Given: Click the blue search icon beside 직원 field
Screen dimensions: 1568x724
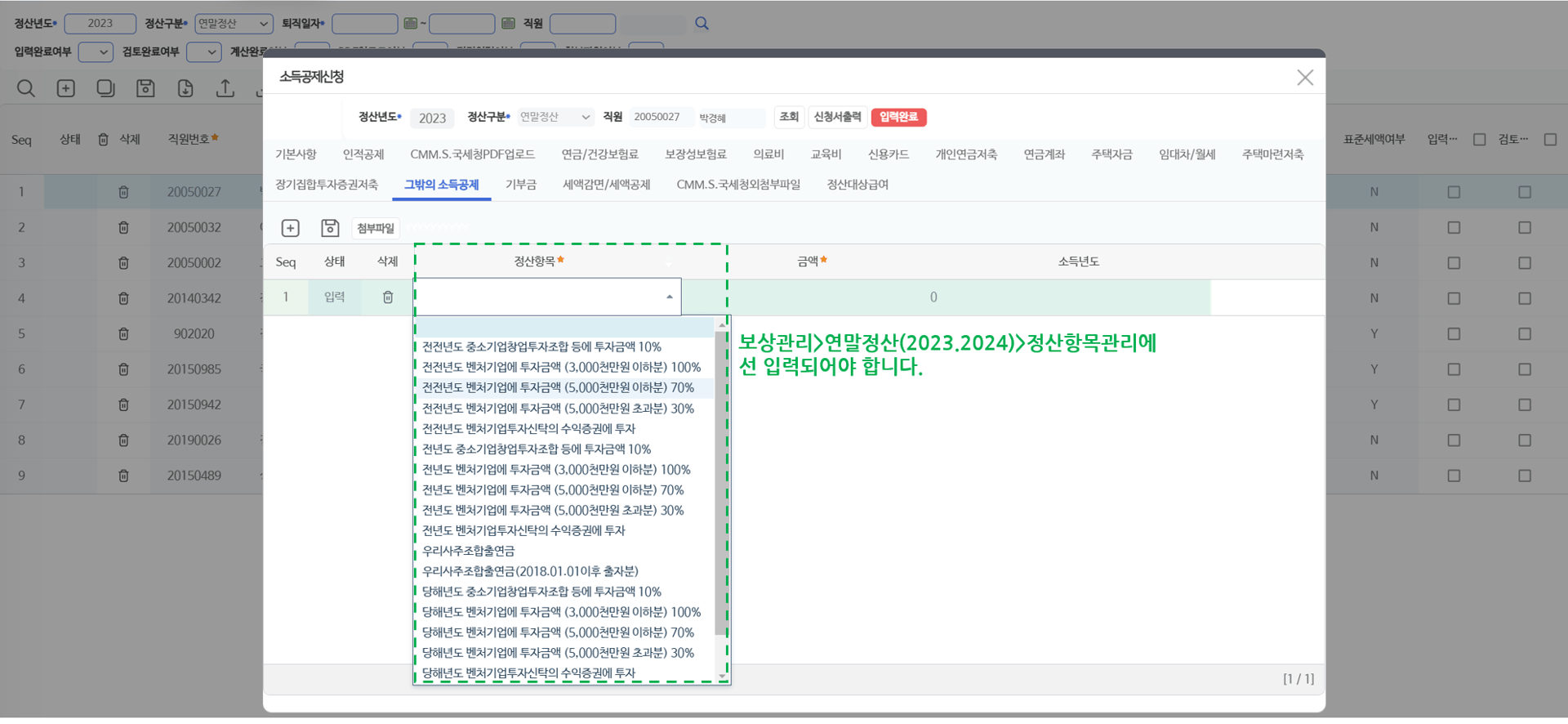Looking at the screenshot, I should pyautogui.click(x=702, y=23).
